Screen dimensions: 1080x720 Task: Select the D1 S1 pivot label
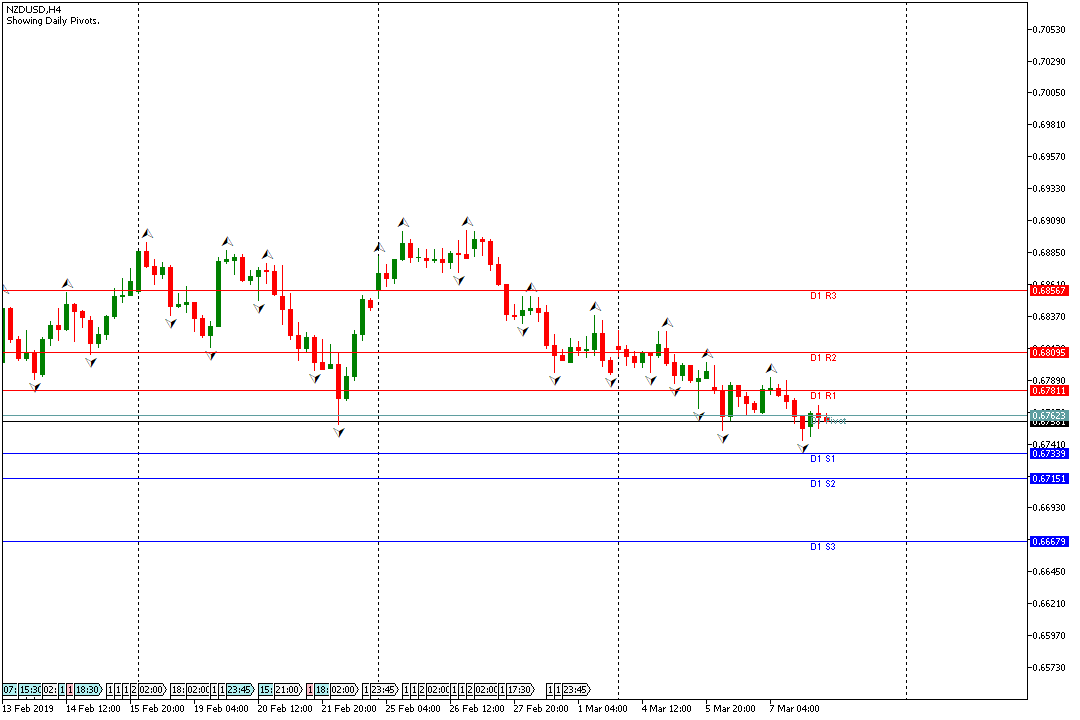(822, 458)
